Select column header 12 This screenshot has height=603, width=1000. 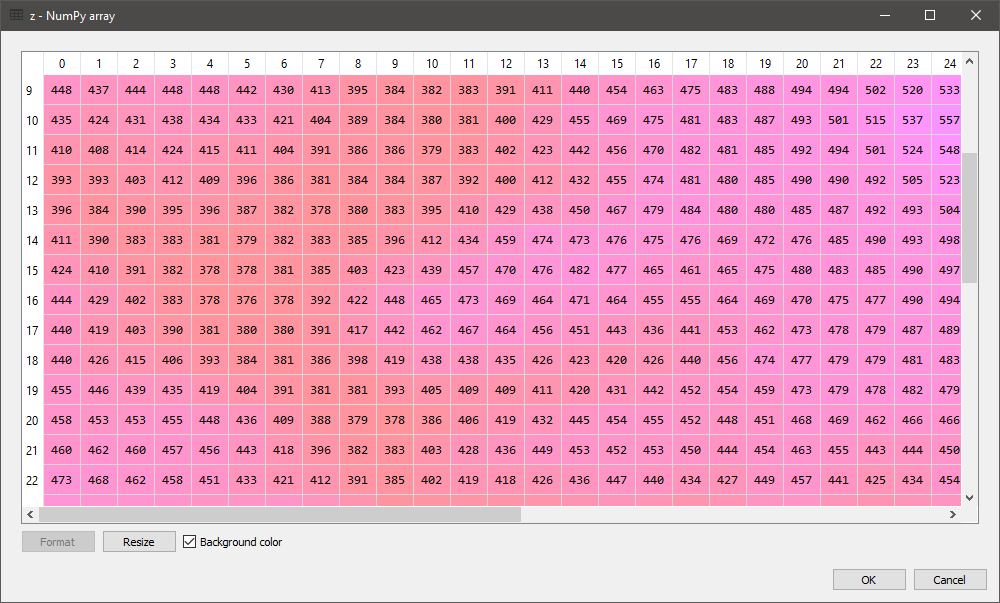coord(506,64)
